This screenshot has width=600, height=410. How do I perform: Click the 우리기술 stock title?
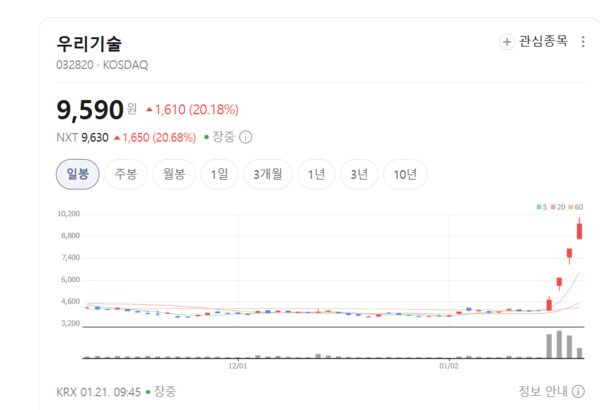click(96, 43)
